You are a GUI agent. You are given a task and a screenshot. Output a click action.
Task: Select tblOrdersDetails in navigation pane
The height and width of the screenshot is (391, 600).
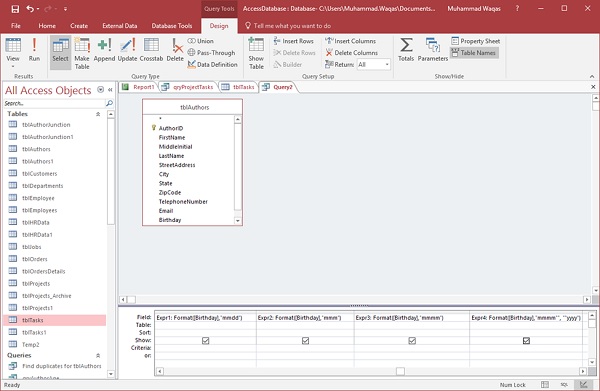tap(44, 272)
